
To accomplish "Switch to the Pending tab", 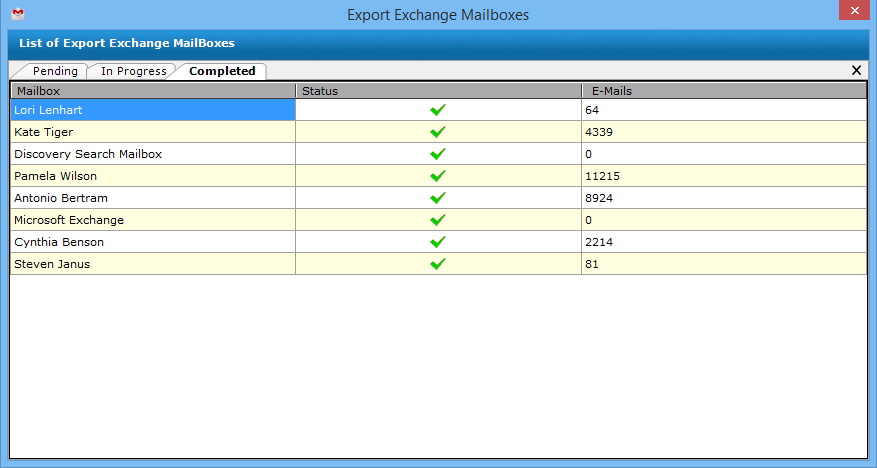I will pyautogui.click(x=55, y=71).
